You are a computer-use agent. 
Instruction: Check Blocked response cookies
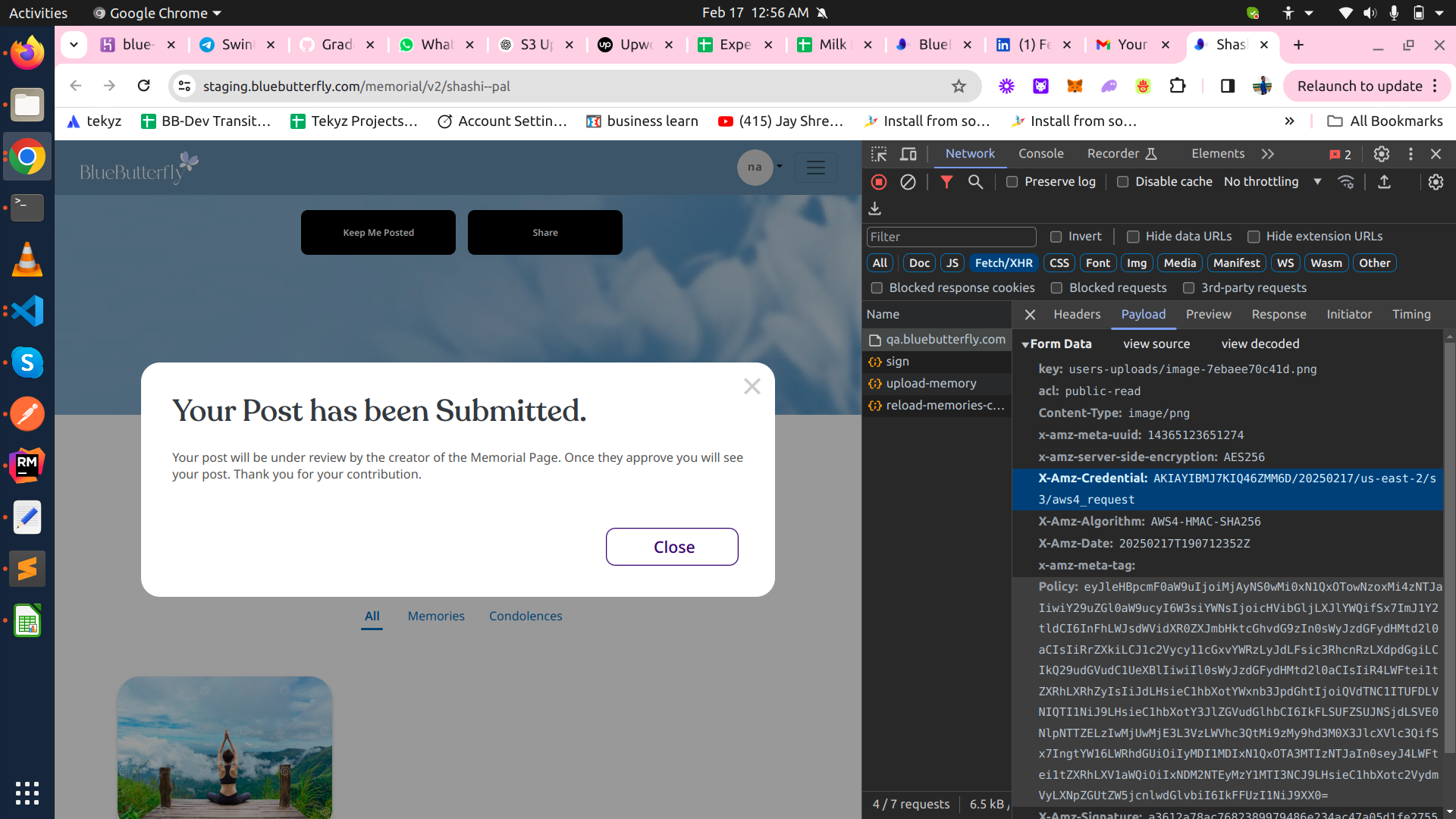click(877, 288)
